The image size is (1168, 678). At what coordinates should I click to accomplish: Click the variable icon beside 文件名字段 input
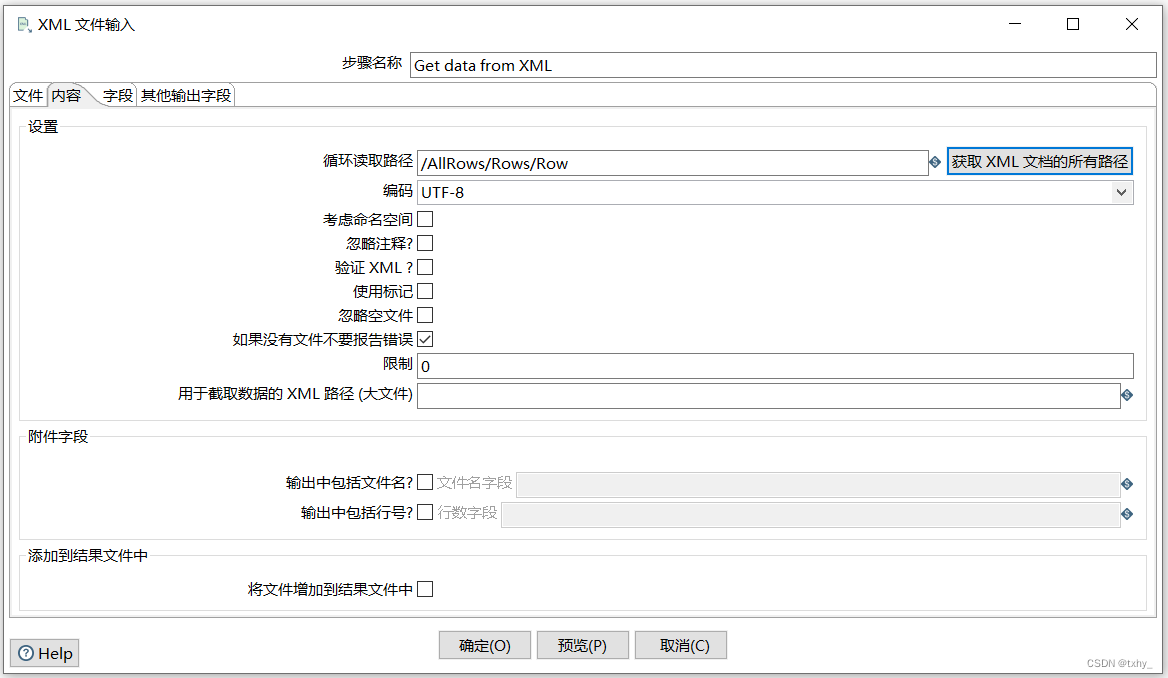pyautogui.click(x=1127, y=484)
